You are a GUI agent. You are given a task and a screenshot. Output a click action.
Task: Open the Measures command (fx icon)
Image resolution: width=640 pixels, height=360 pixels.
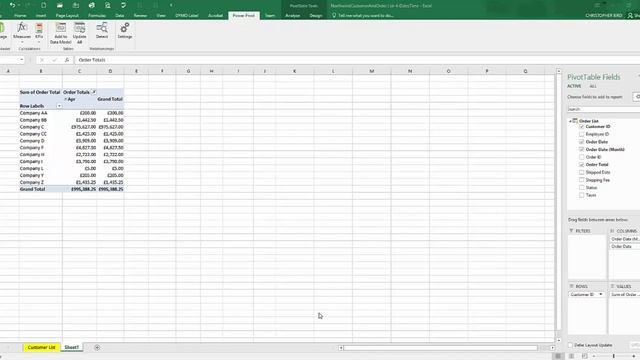[x=22, y=28]
